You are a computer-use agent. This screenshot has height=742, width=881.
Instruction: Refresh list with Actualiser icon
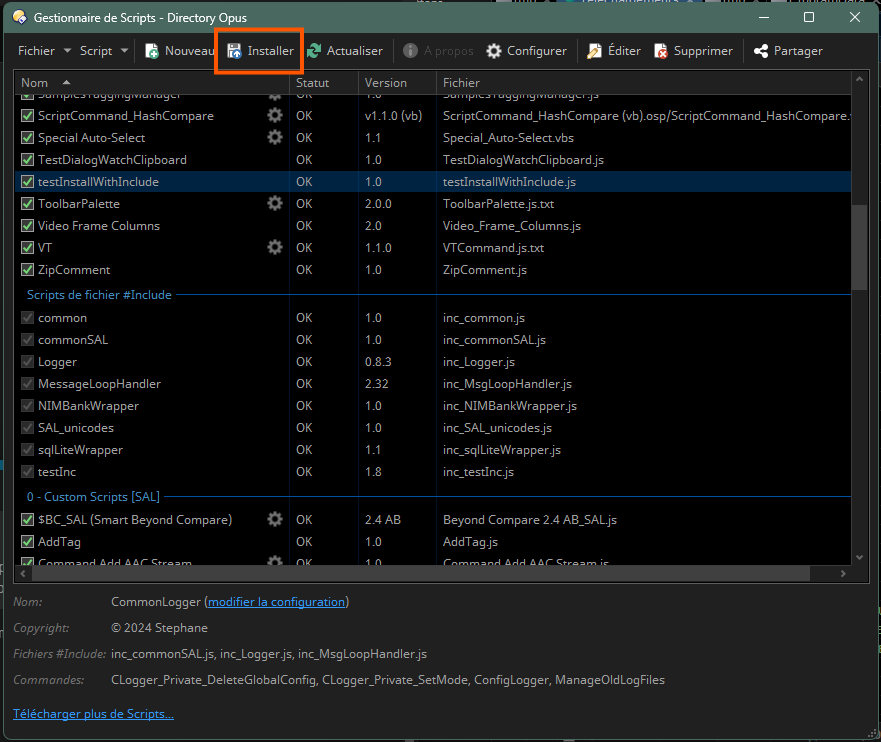click(315, 51)
